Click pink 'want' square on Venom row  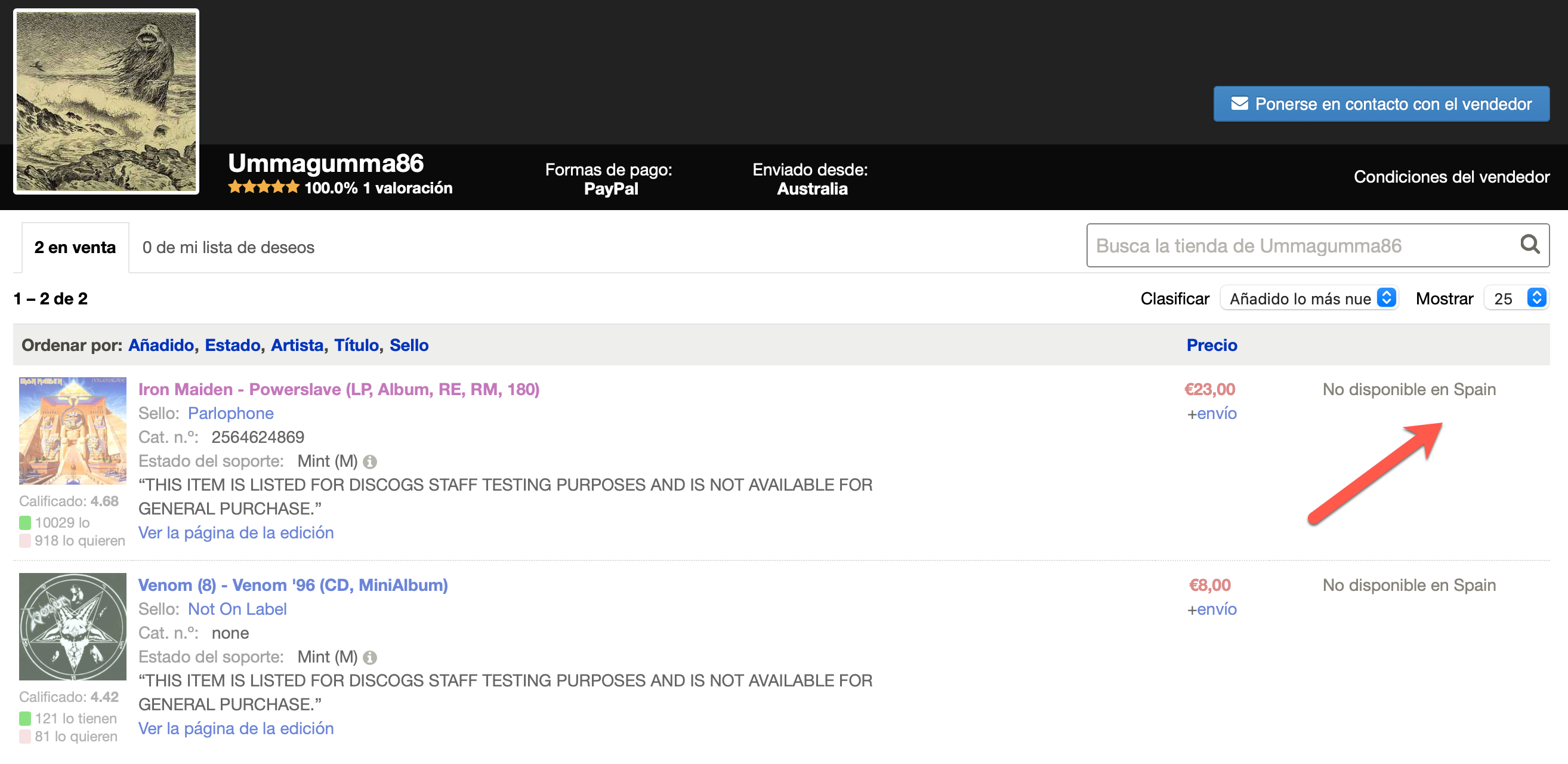[x=25, y=737]
